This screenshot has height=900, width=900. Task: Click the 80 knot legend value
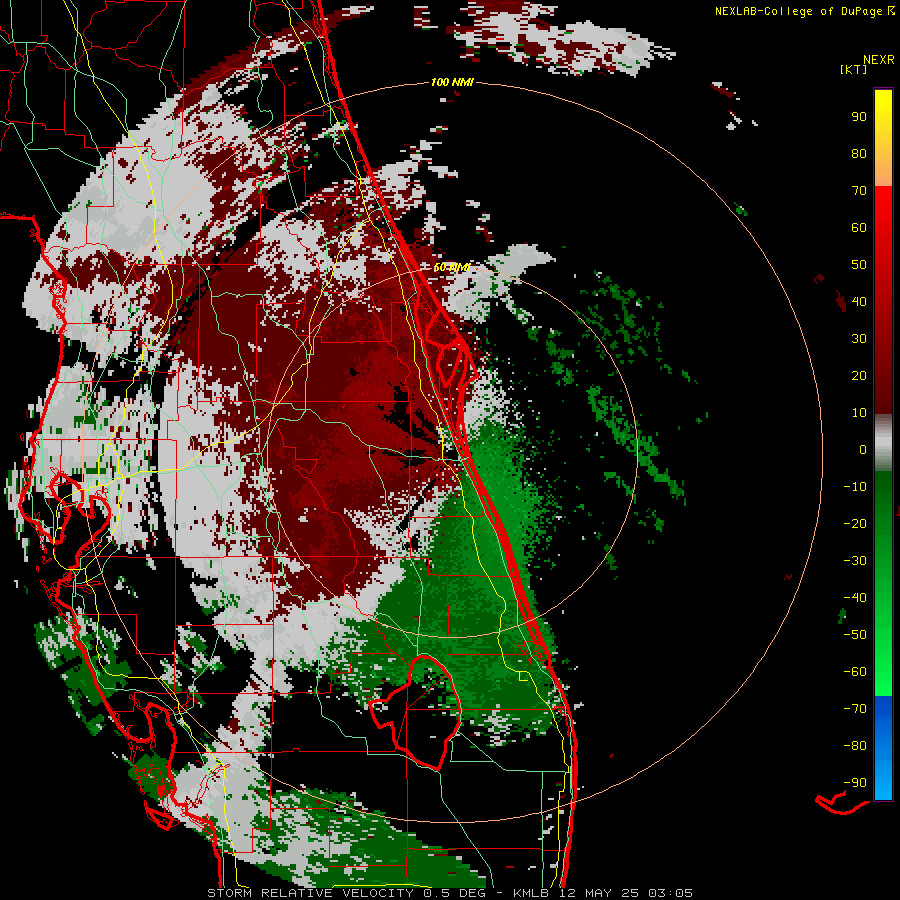(859, 153)
